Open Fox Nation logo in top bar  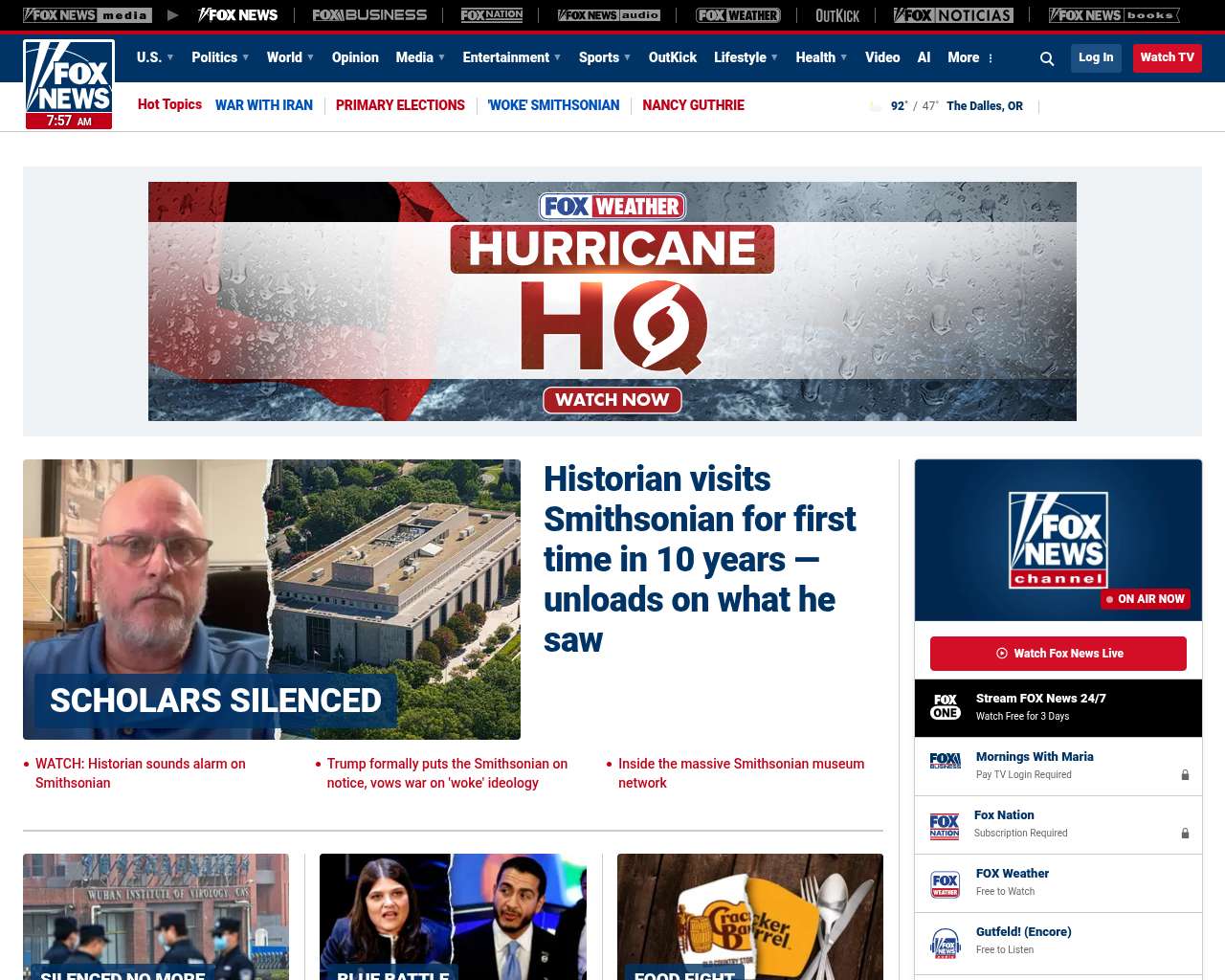[x=492, y=15]
